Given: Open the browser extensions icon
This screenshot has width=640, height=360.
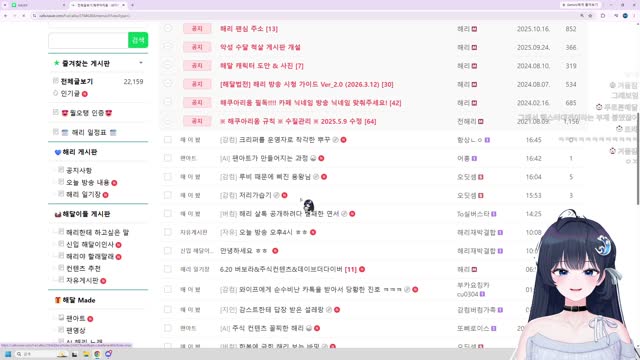Looking at the screenshot, I should [x=603, y=16].
